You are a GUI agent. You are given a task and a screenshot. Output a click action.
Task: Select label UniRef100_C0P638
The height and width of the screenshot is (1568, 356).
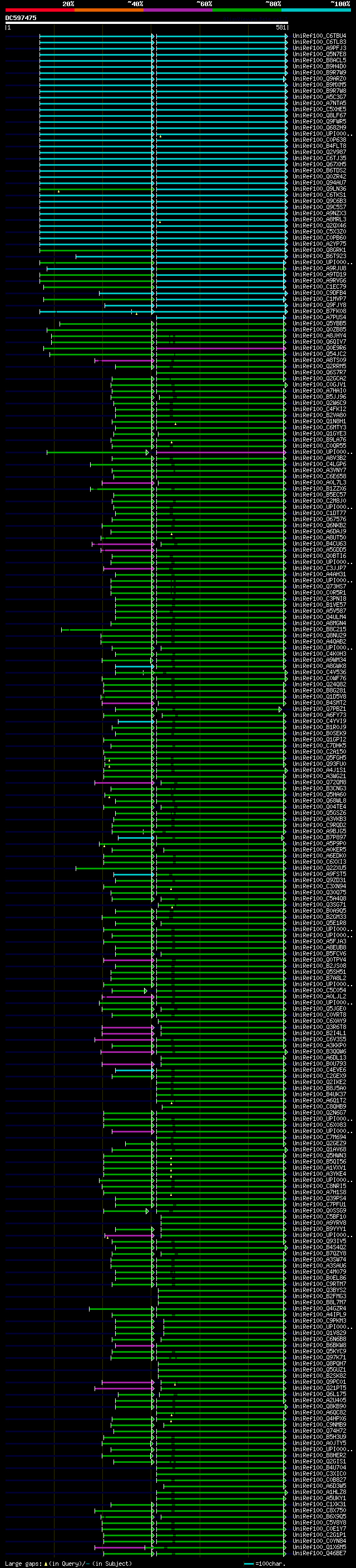[x=319, y=140]
